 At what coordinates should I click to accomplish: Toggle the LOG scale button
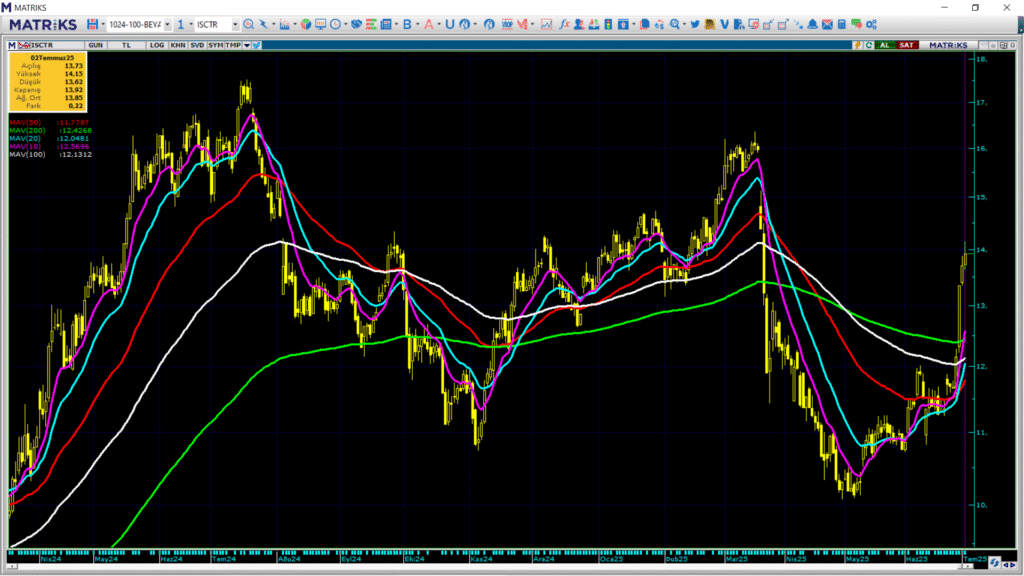tap(157, 45)
